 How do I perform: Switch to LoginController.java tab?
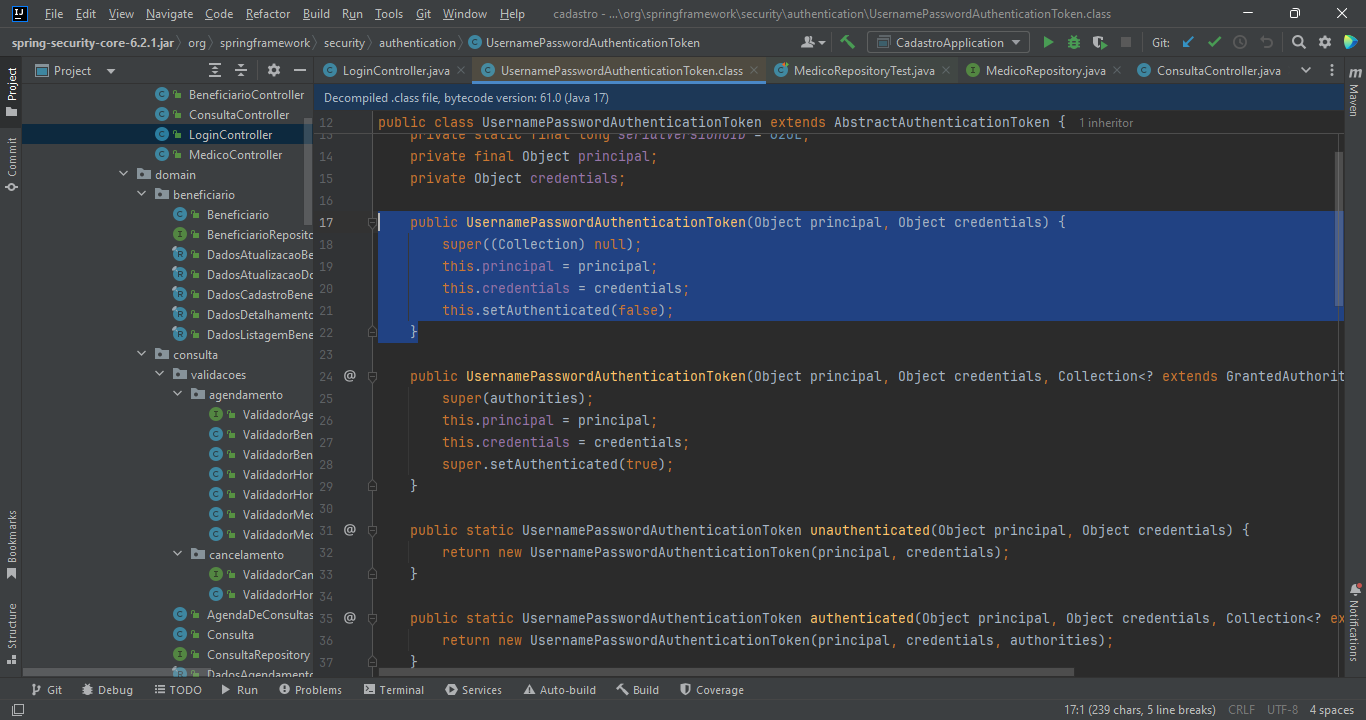(395, 70)
